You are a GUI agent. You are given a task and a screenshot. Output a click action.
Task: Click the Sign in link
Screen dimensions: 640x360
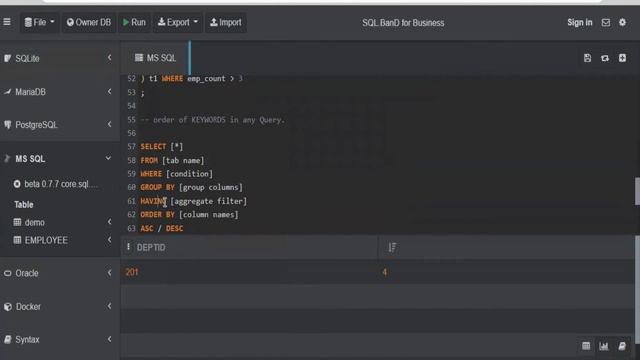point(579,22)
